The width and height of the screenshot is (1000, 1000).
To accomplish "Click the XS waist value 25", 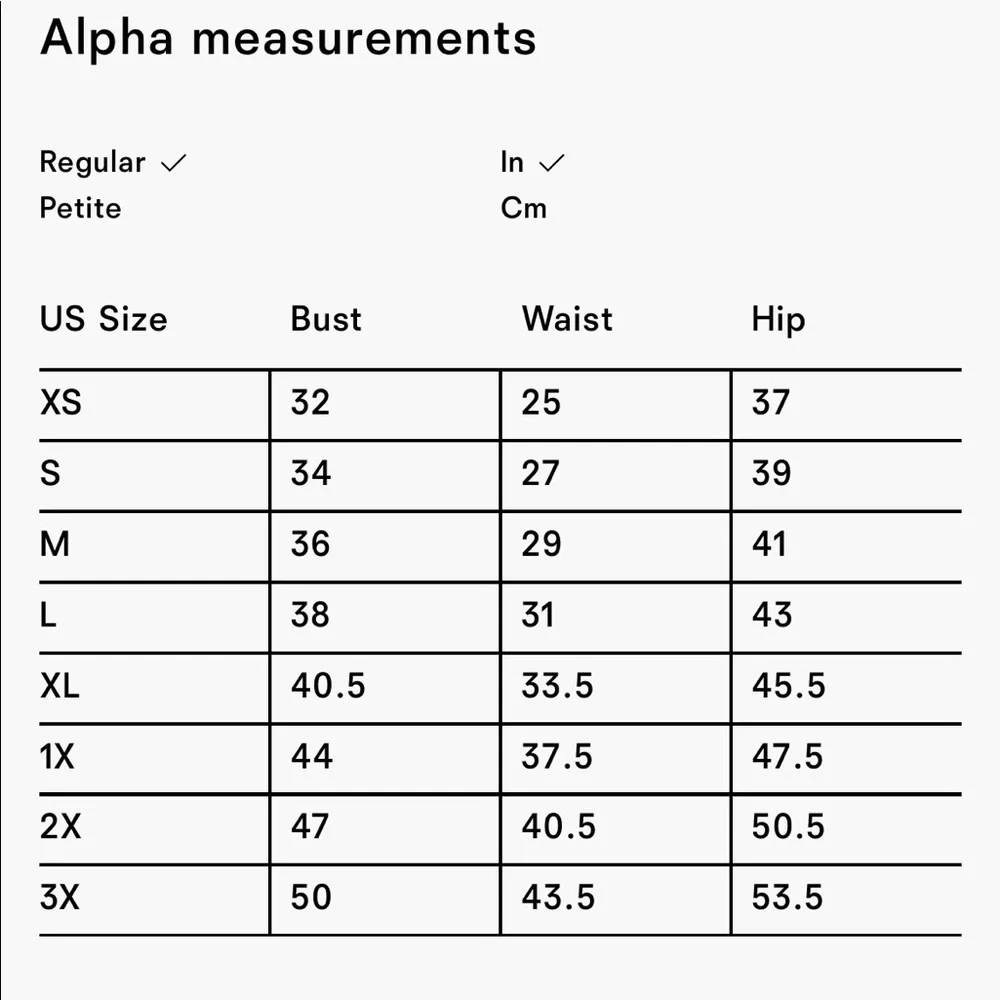I will (541, 402).
